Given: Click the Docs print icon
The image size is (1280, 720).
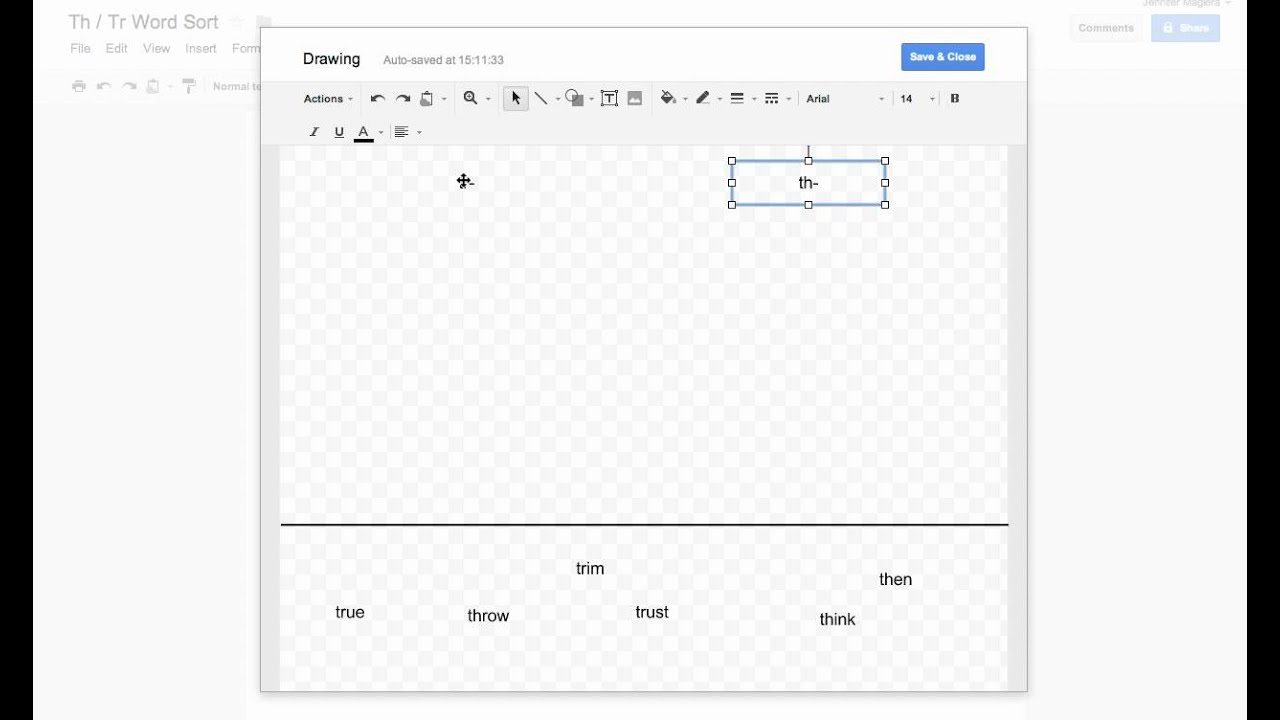Looking at the screenshot, I should [x=79, y=87].
